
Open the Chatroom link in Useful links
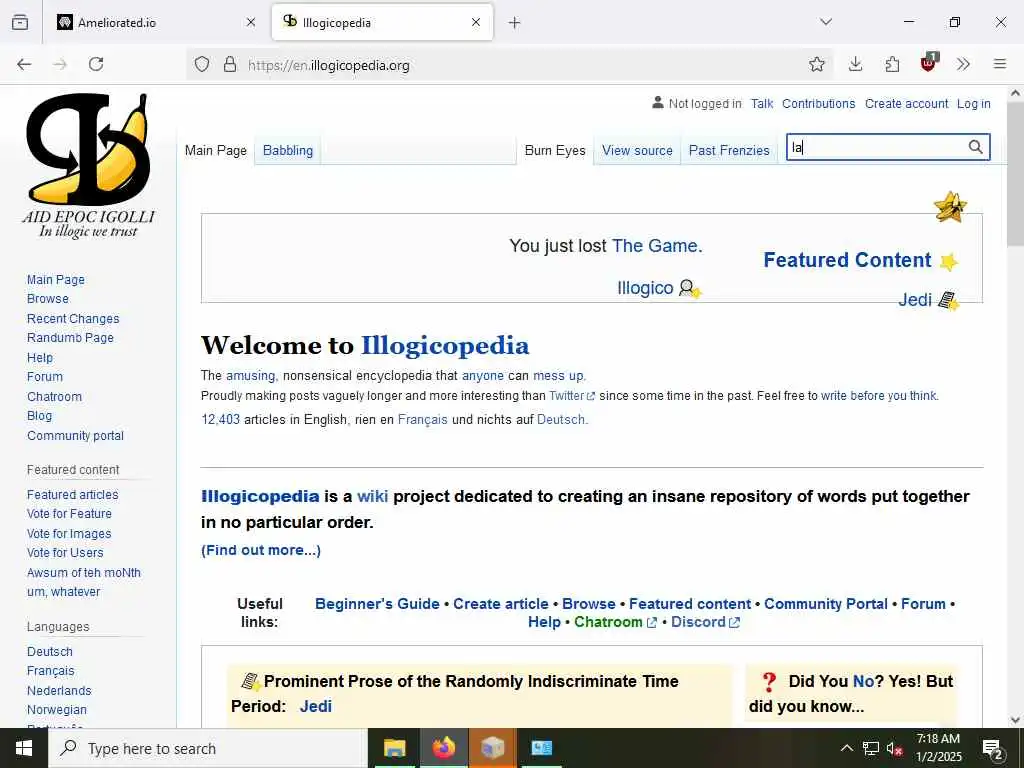coord(615,622)
